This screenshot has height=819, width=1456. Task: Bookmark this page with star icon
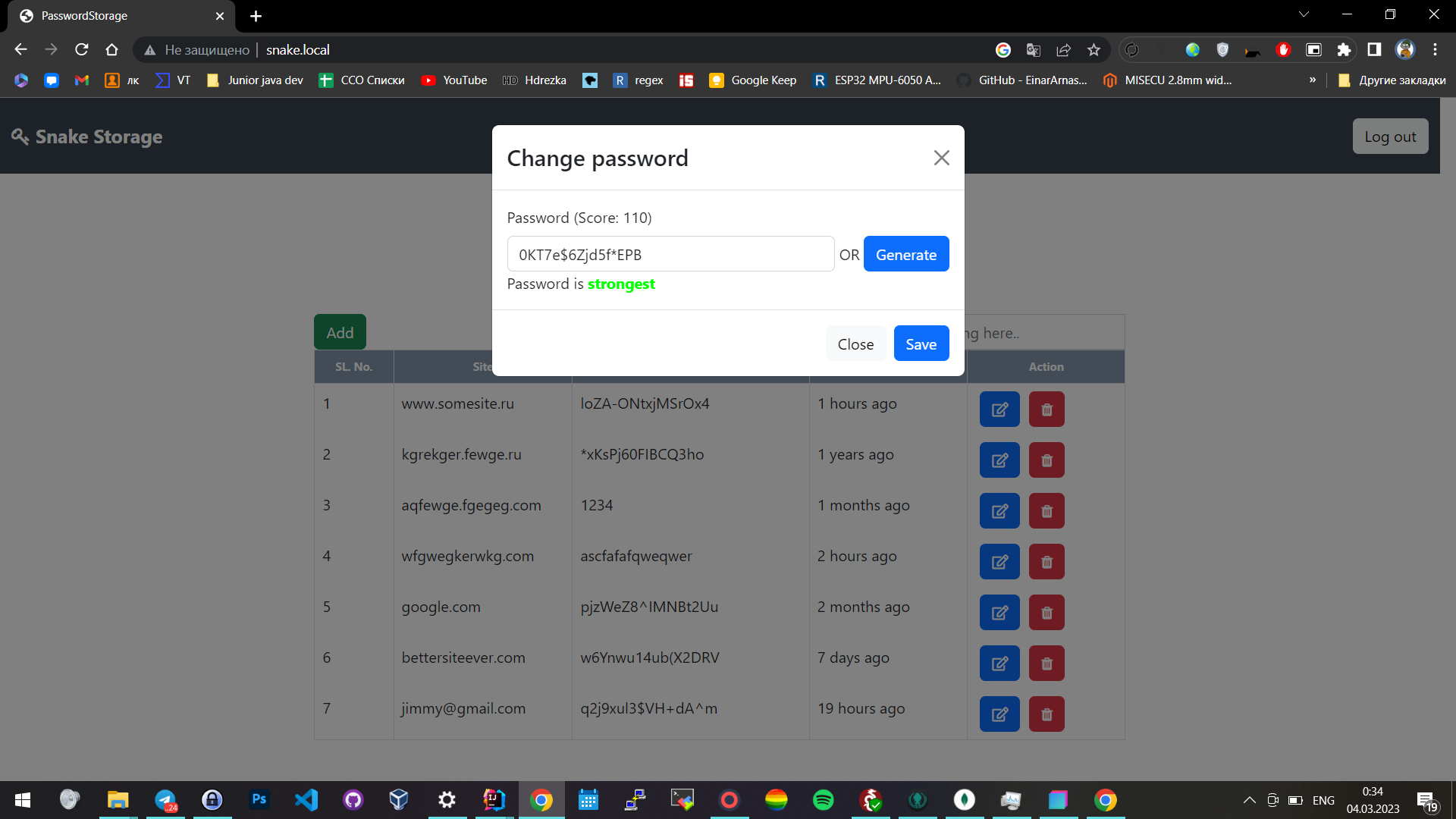coord(1094,50)
